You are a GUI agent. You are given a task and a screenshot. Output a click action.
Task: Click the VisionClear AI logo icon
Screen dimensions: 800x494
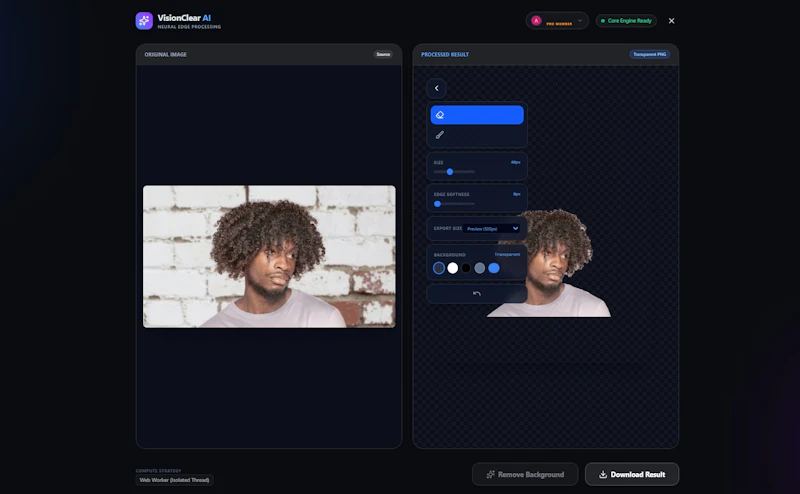coord(144,21)
